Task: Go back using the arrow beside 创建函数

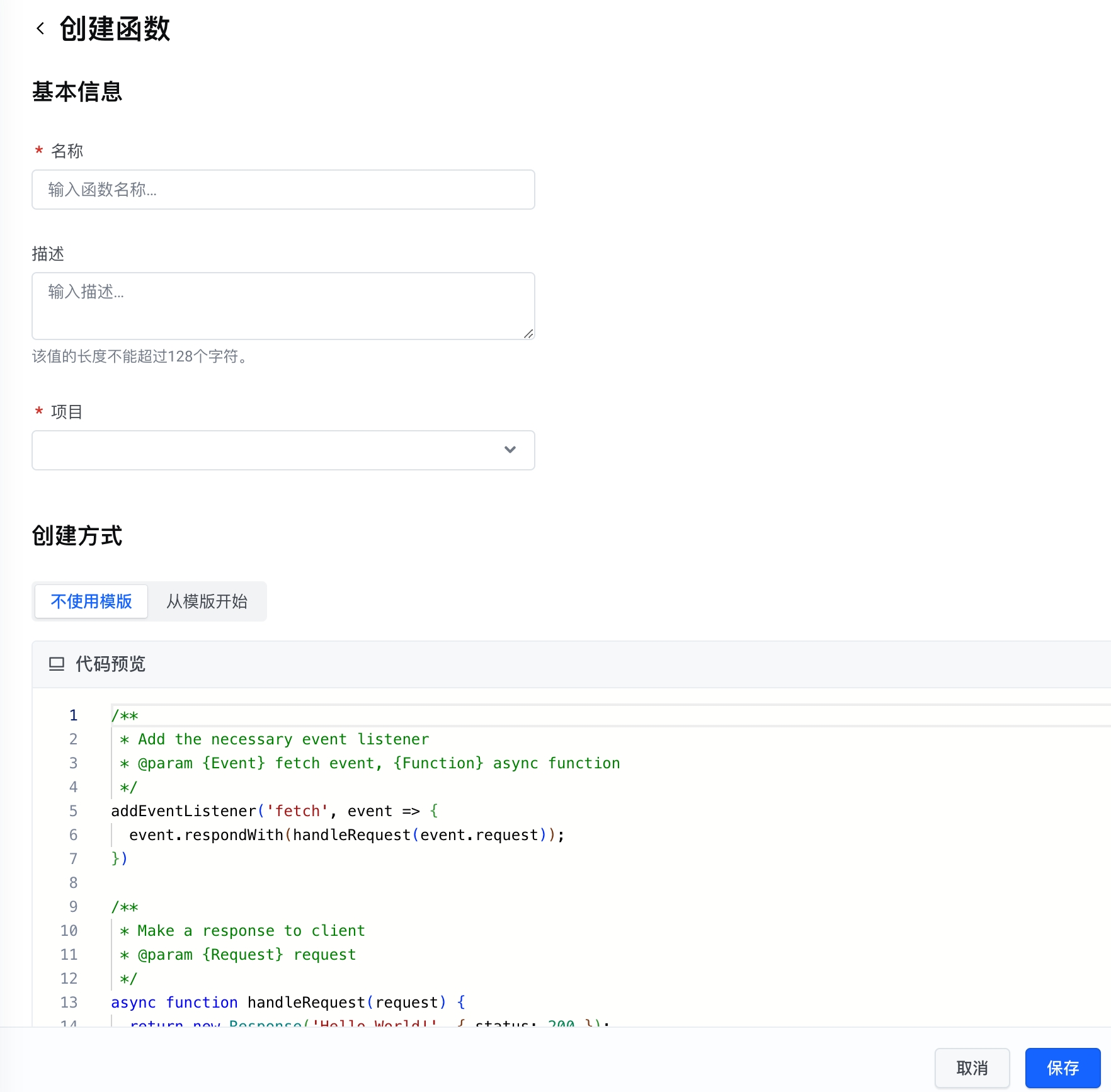Action: 41,28
